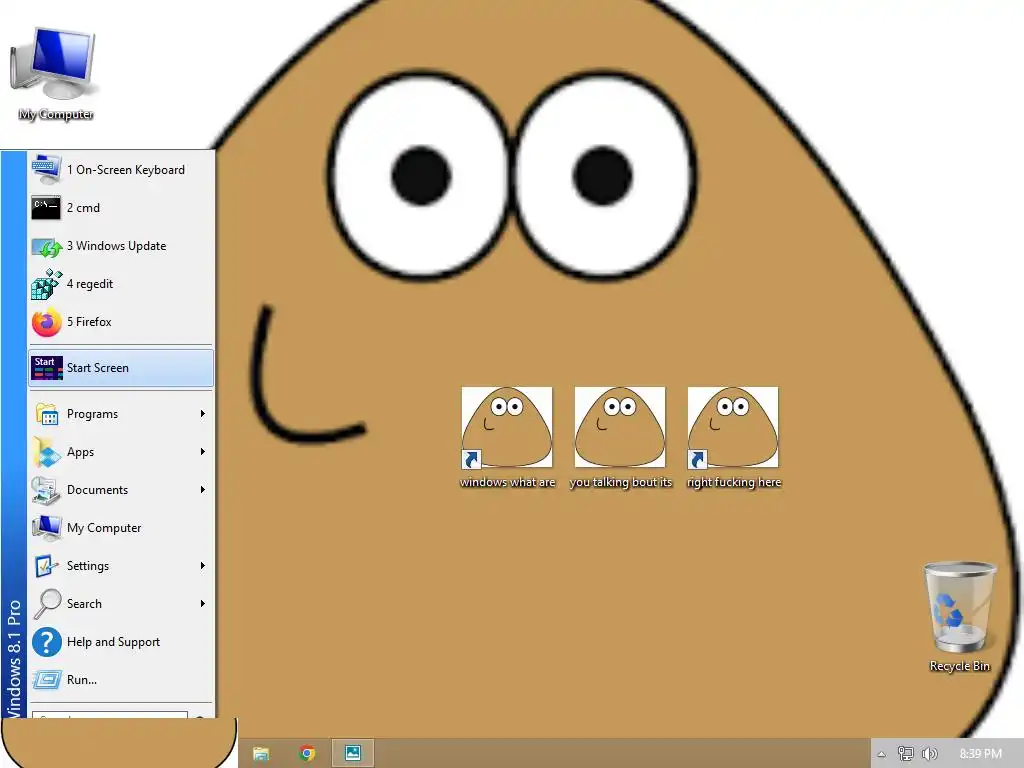1024x768 pixels.
Task: Click the cmd console icon
Action: 46,208
